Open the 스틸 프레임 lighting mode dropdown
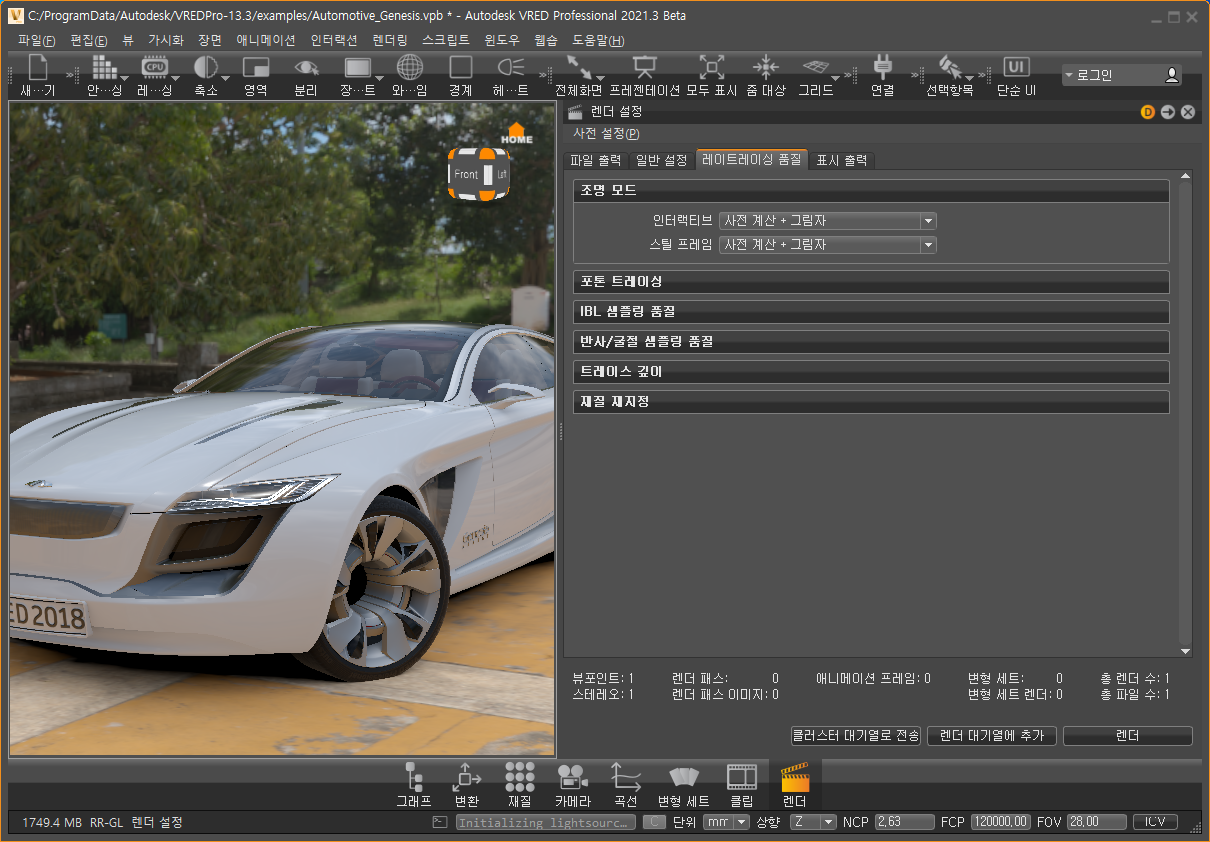 click(x=828, y=245)
